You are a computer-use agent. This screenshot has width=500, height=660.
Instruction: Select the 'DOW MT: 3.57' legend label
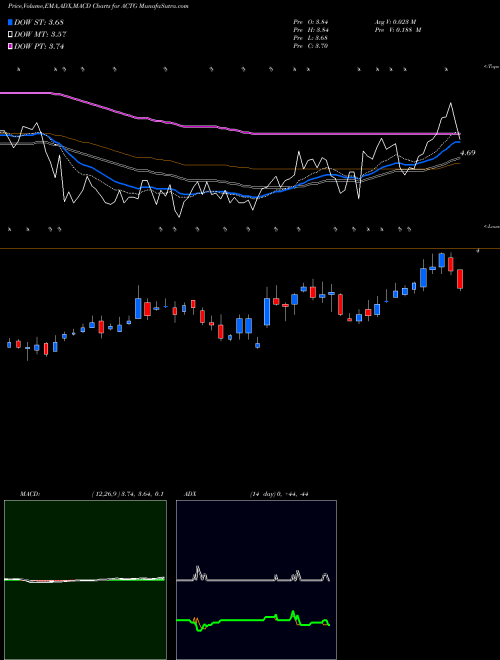pos(40,35)
